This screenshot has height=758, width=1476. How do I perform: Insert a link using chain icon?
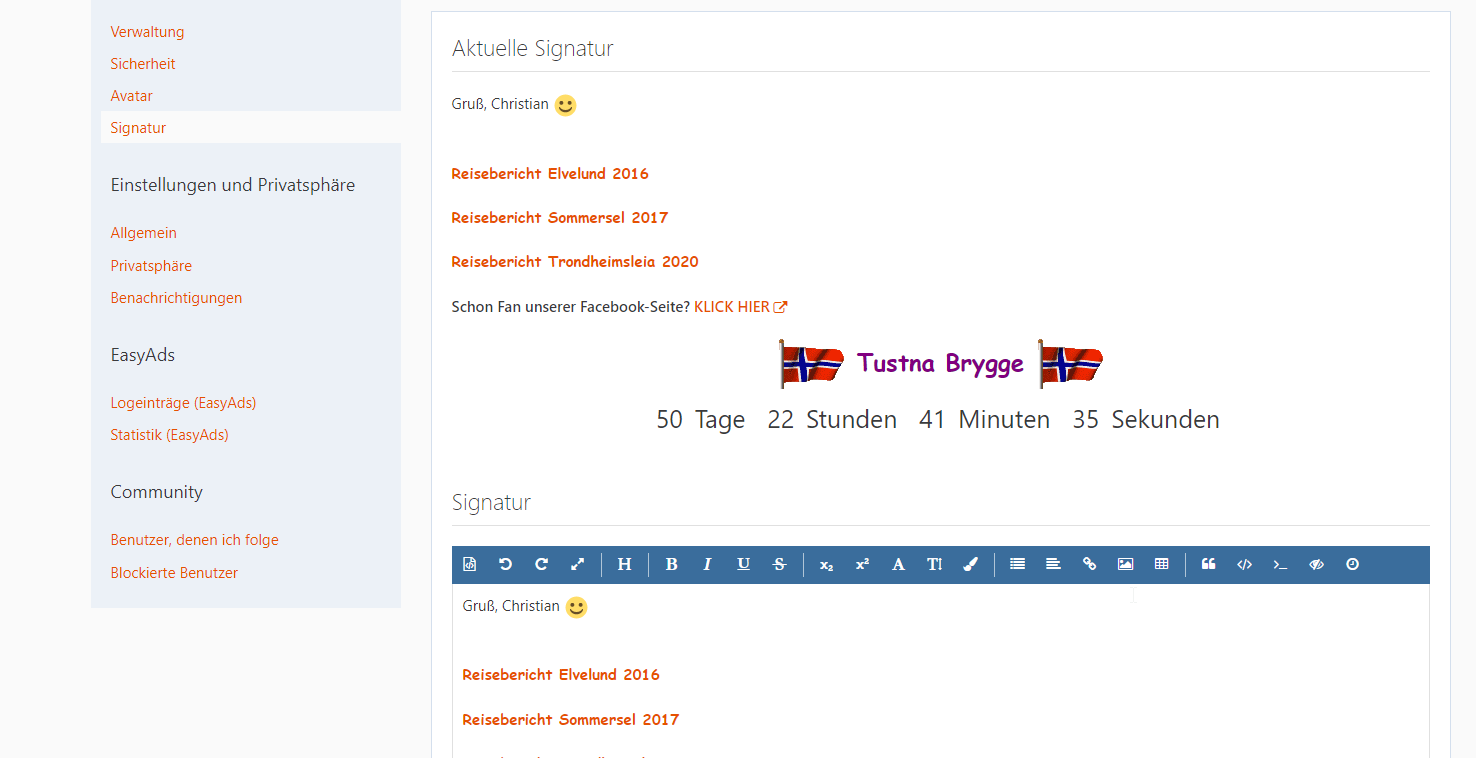[1089, 565]
